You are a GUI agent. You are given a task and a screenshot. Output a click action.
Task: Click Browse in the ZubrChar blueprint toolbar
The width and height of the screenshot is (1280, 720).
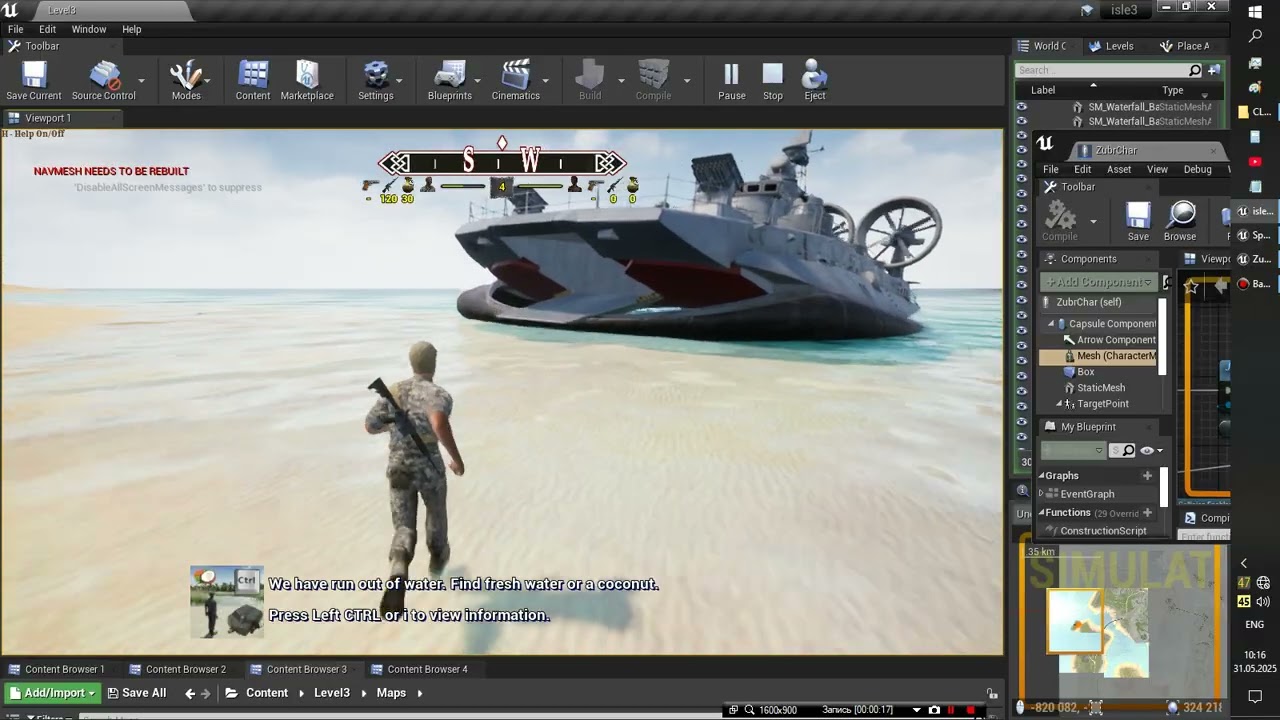[1180, 222]
